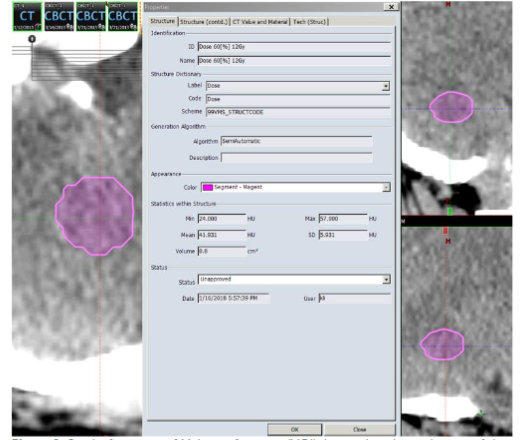Viewport: 521px width, 440px height.
Task: Click the magenta dose contour in main view
Action: (x=95, y=216)
